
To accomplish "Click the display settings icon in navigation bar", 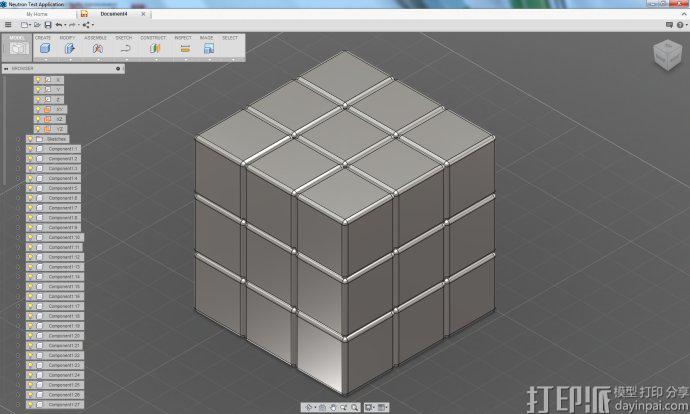I will pyautogui.click(x=369, y=407).
